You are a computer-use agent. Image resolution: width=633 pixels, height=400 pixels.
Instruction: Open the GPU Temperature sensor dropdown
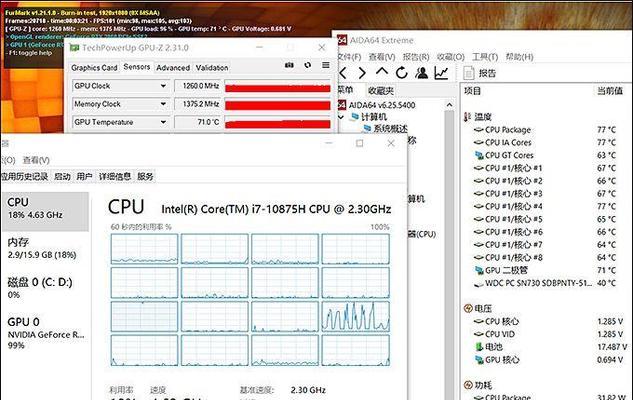click(163, 122)
